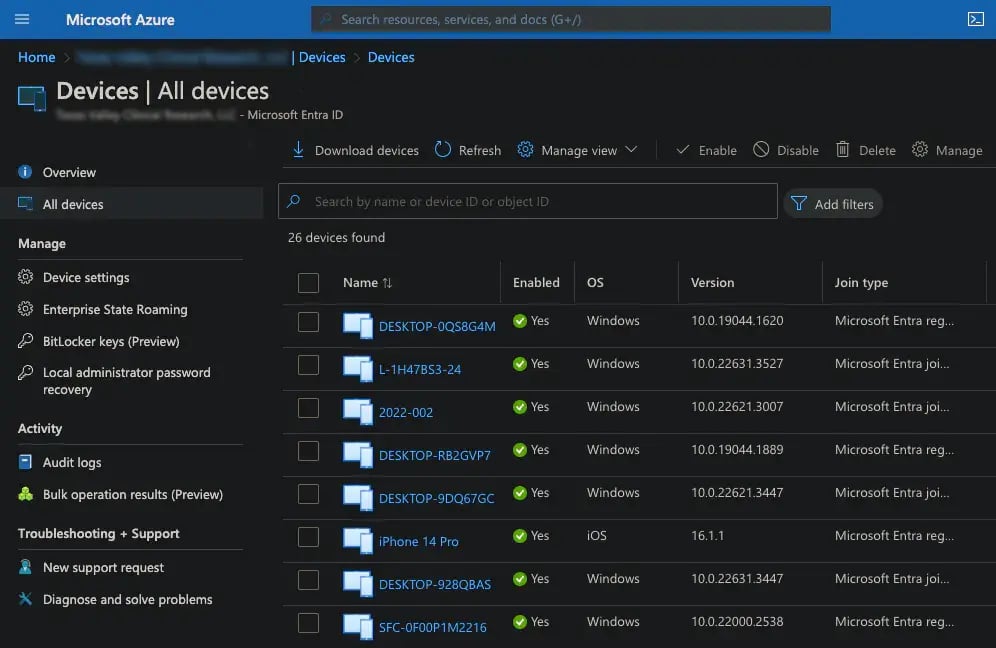Click the Refresh circular arrow icon

coord(443,150)
